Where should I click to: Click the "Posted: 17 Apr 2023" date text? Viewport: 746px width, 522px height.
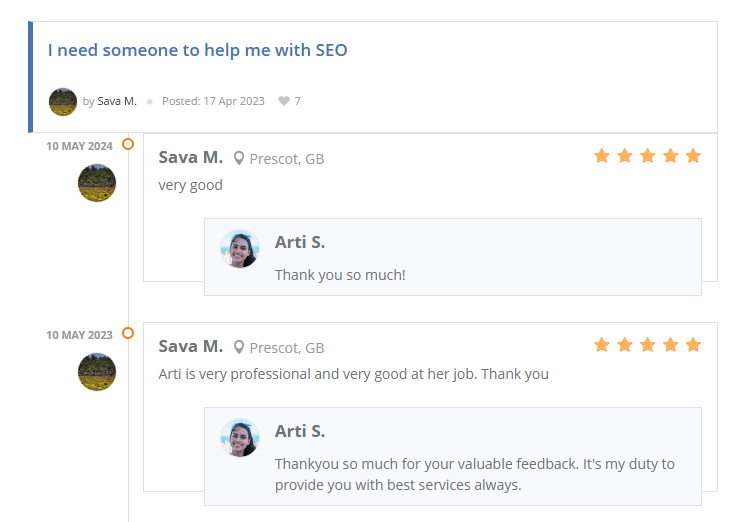tap(213, 101)
